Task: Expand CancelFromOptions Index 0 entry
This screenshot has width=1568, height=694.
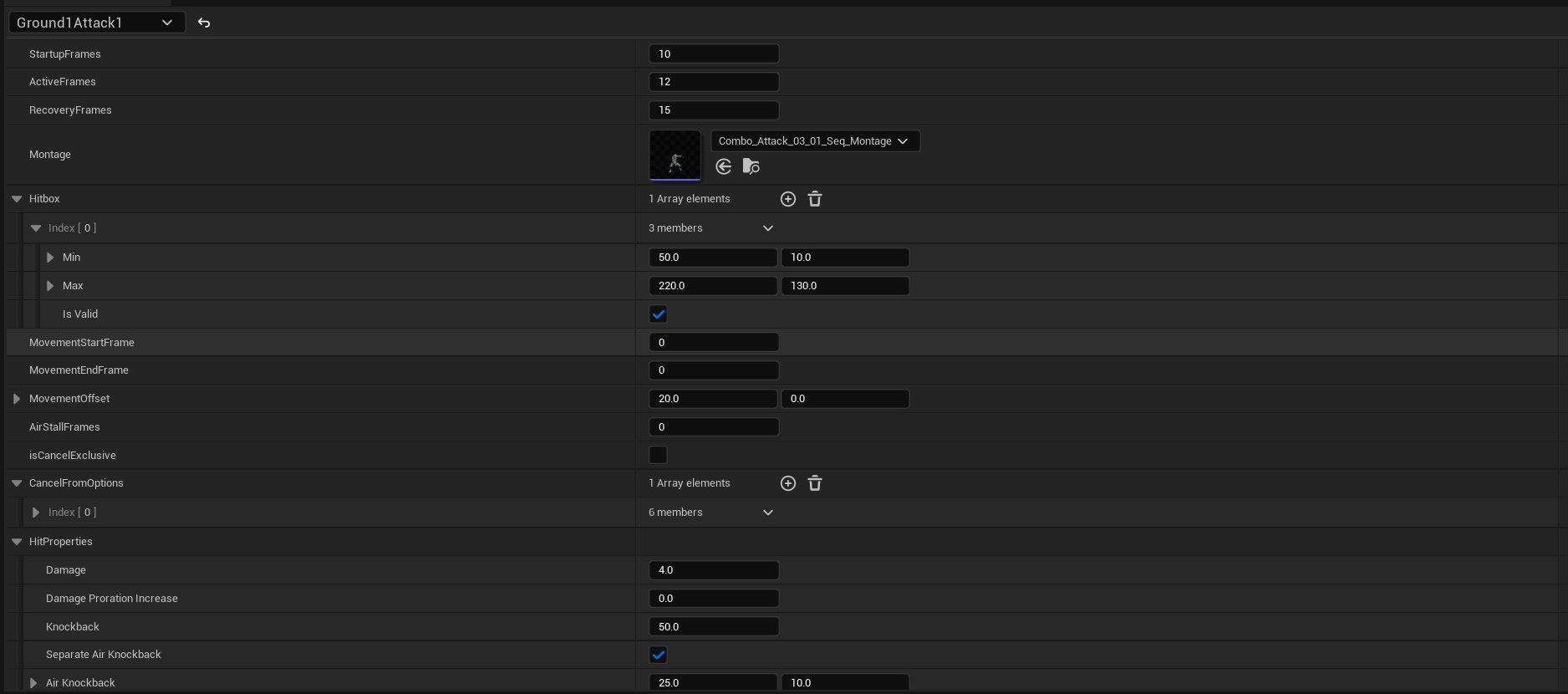Action: point(36,513)
